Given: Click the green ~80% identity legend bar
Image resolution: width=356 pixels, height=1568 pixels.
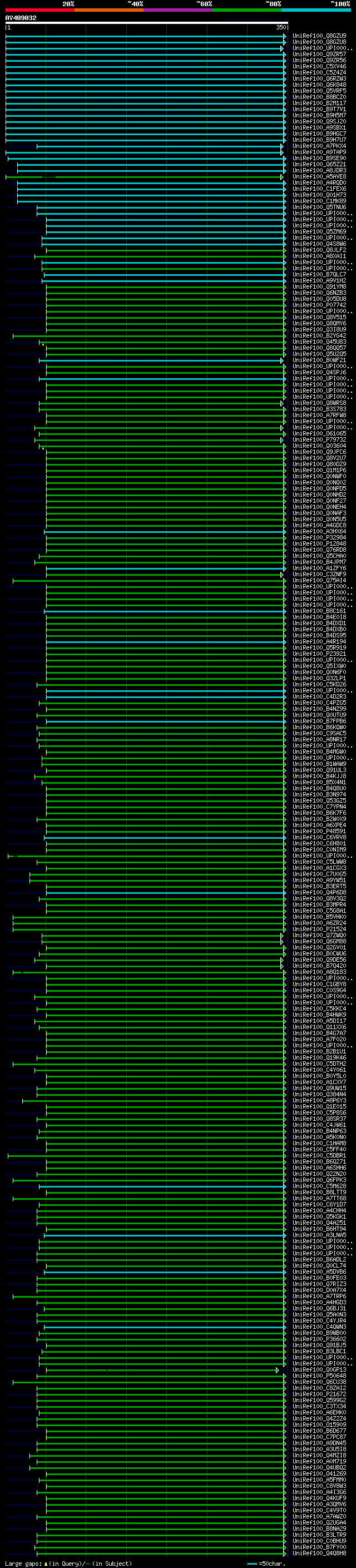Looking at the screenshot, I should click(x=247, y=10).
